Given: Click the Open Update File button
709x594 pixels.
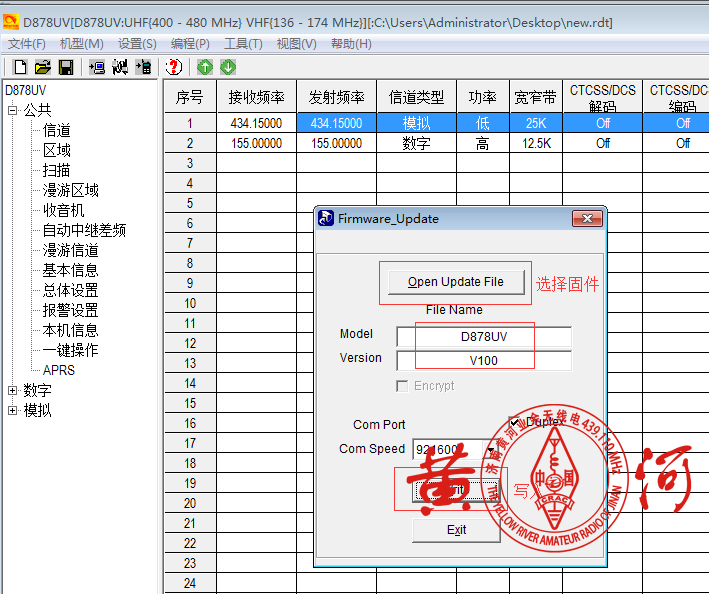Looking at the screenshot, I should pos(456,282).
